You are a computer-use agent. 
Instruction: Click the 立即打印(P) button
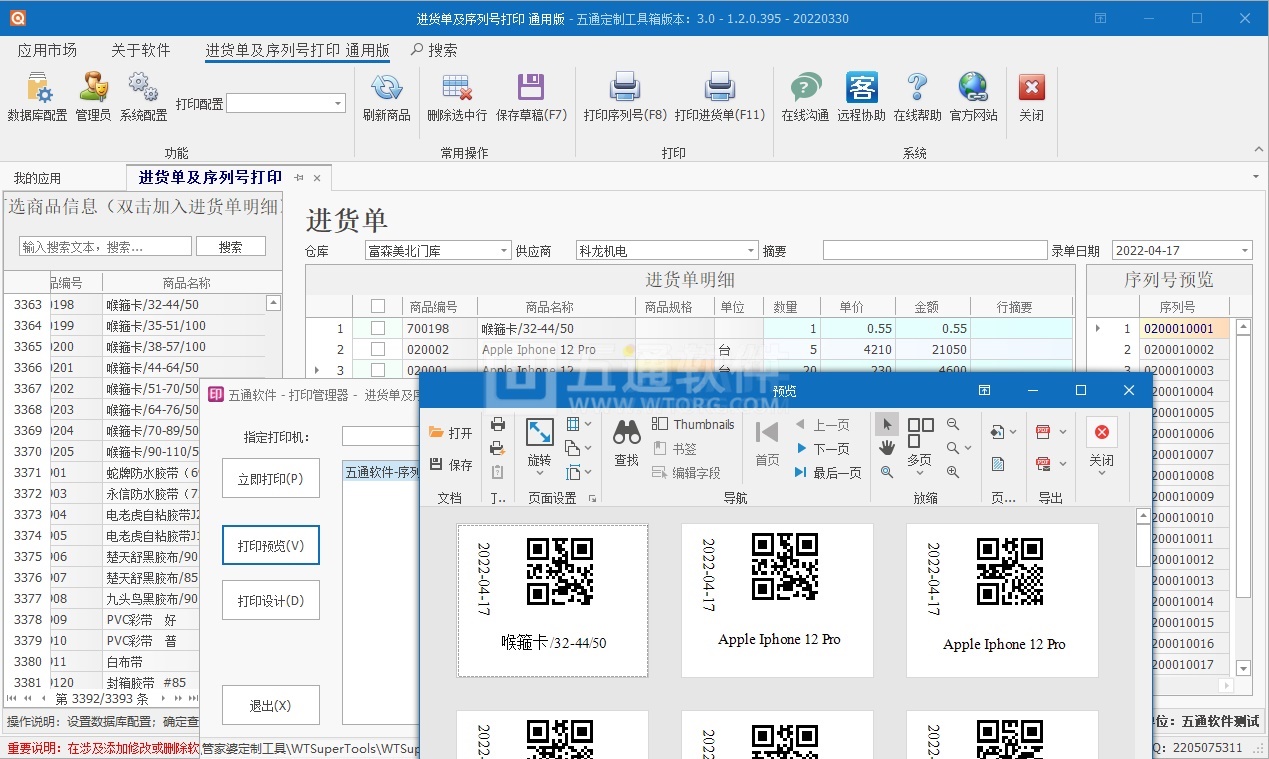[271, 479]
